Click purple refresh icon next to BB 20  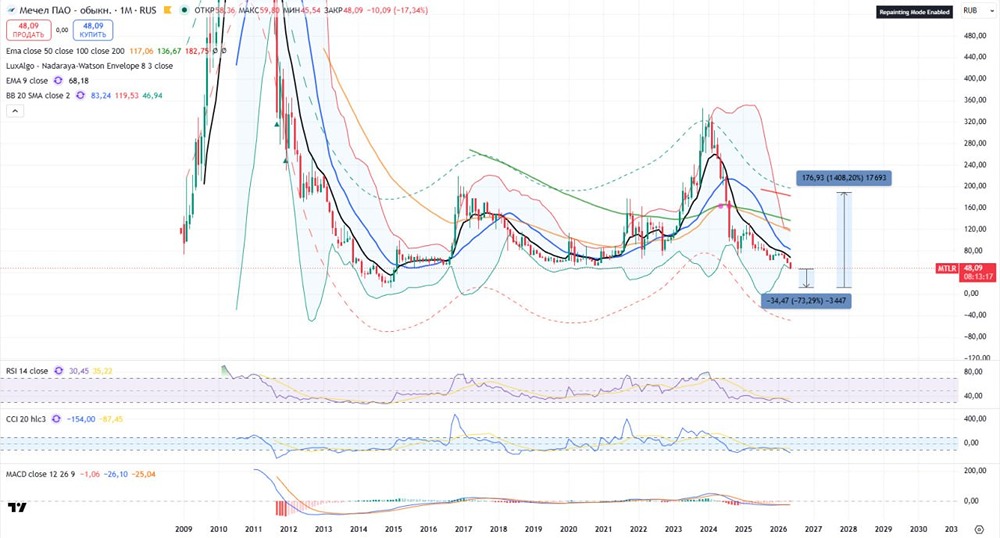(80, 96)
